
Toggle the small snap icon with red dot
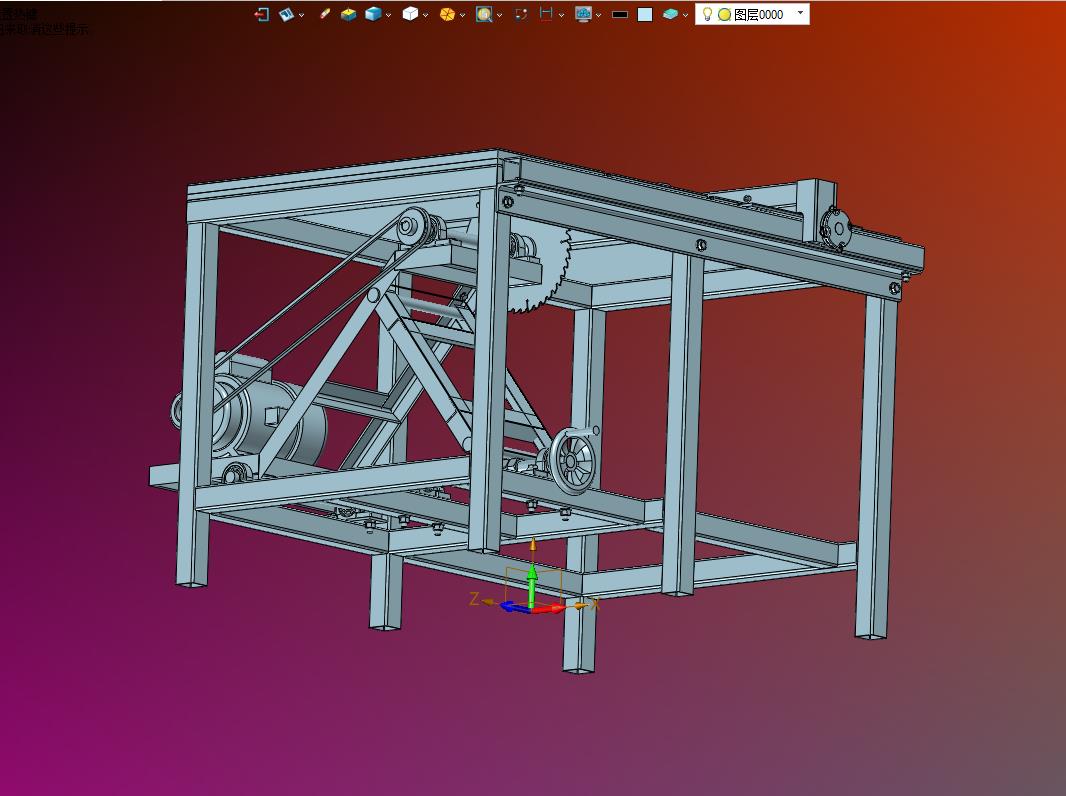pos(521,14)
